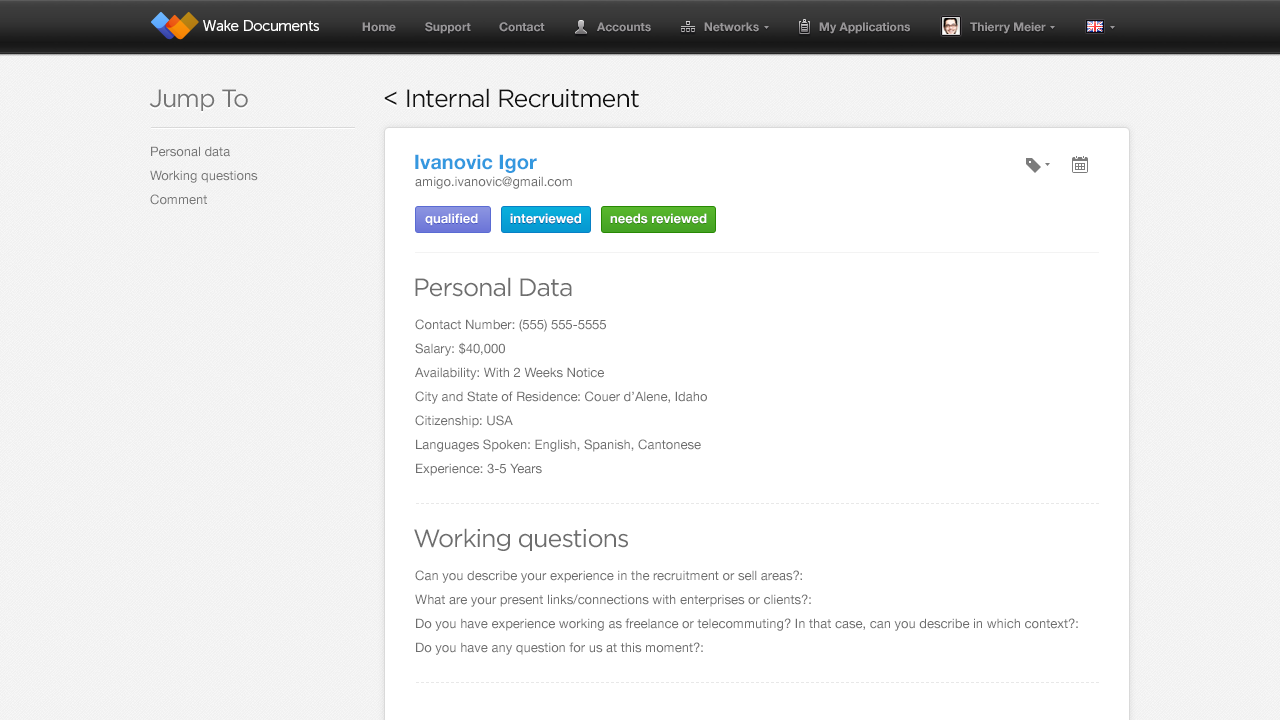Jump to Personal data section
The image size is (1280, 720).
pyautogui.click(x=190, y=152)
